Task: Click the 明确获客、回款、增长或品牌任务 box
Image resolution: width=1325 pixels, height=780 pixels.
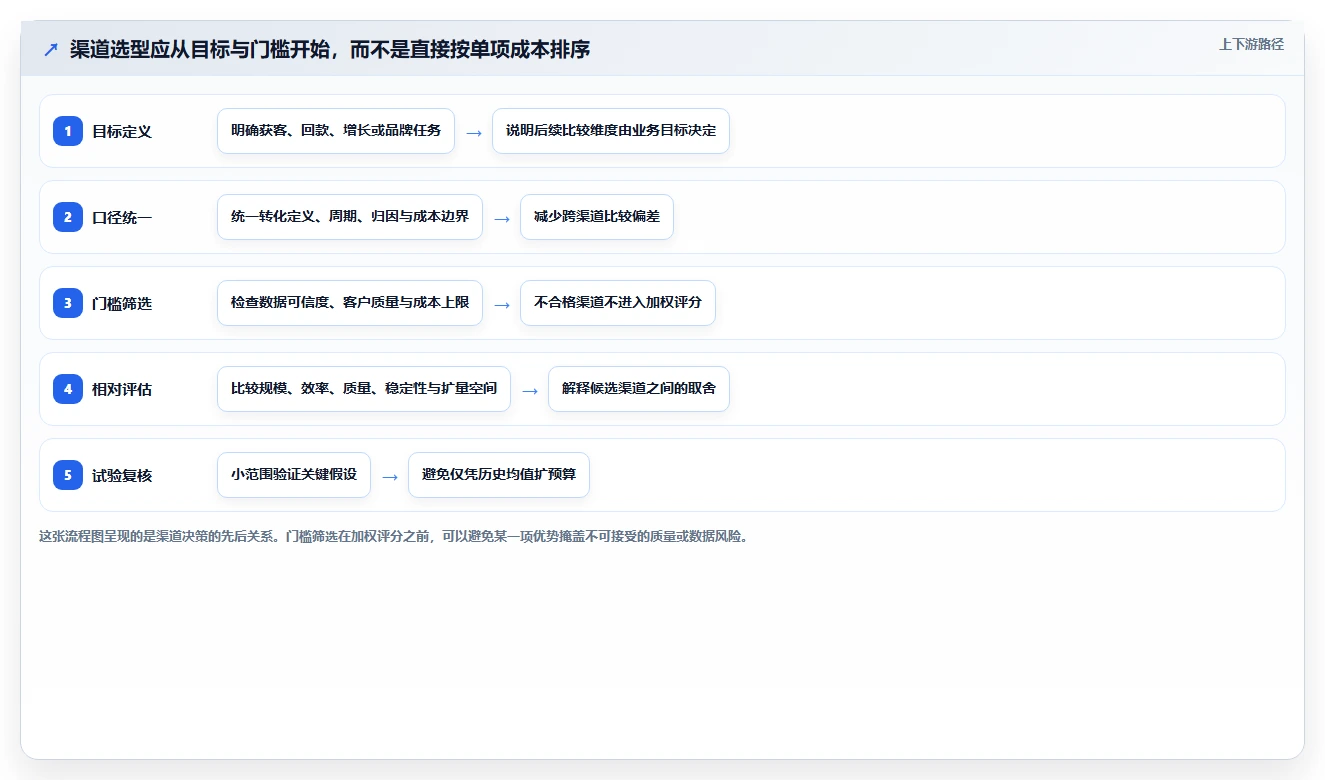Action: click(336, 131)
